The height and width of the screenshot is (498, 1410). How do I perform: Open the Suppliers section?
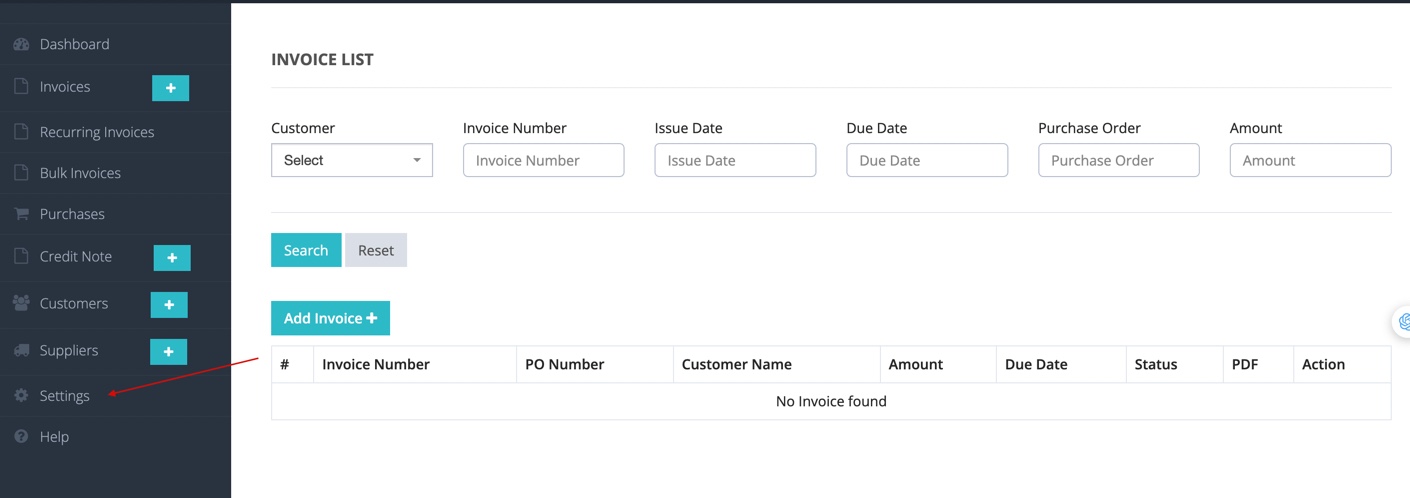[x=69, y=350]
